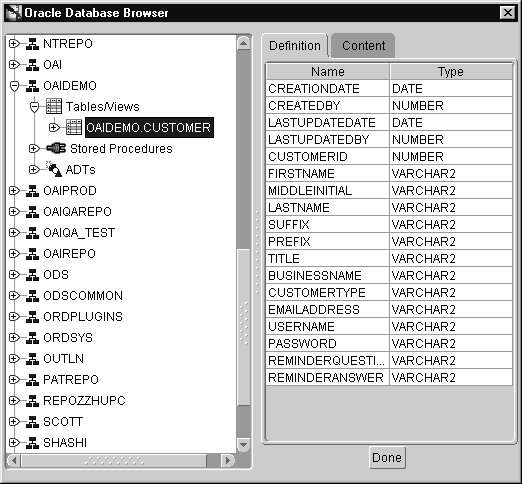
Task: Select the ORDPLUGINS tree label
Action: (83, 317)
